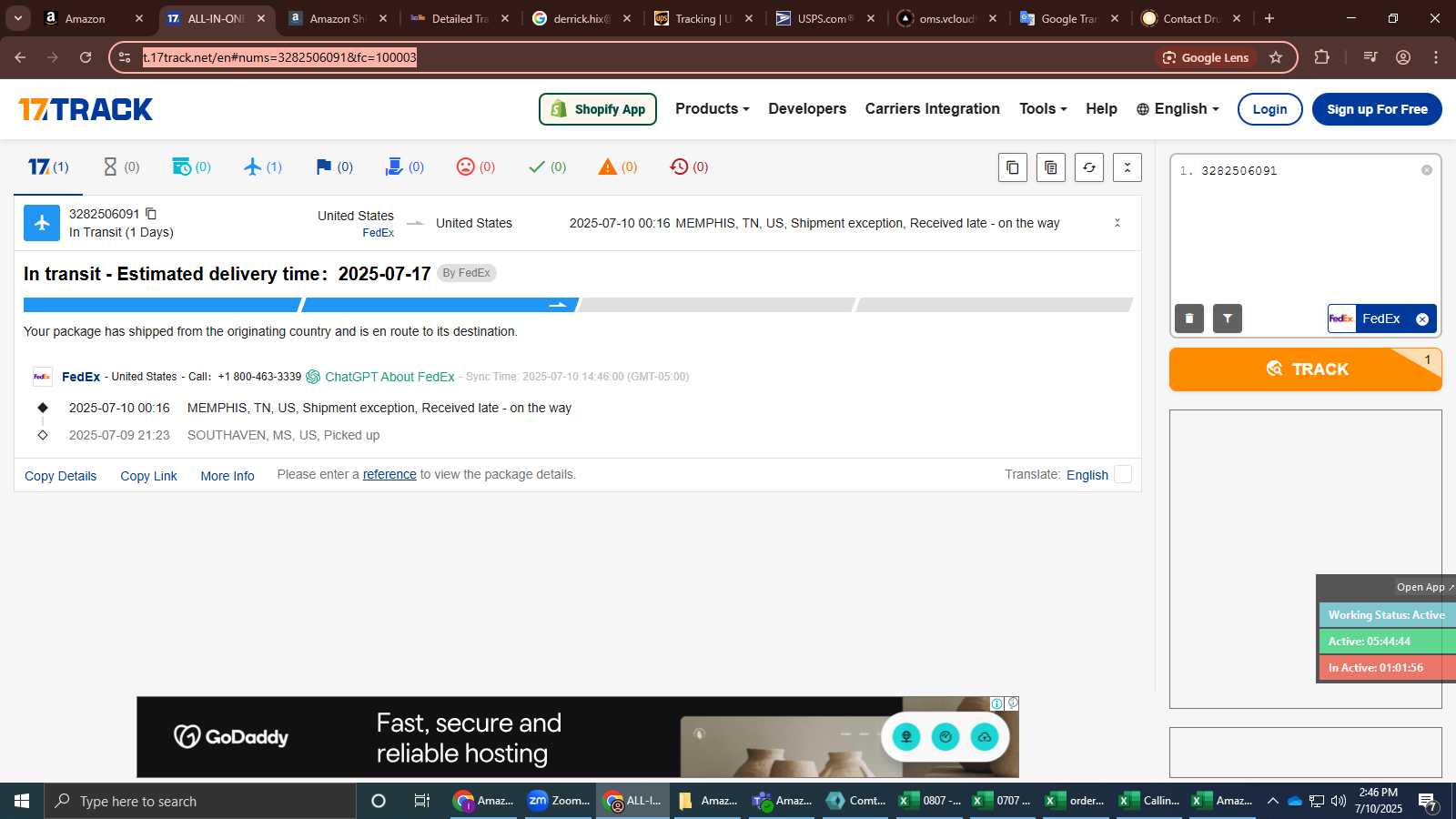Open More Info link
The width and height of the screenshot is (1456, 819).
pos(227,476)
